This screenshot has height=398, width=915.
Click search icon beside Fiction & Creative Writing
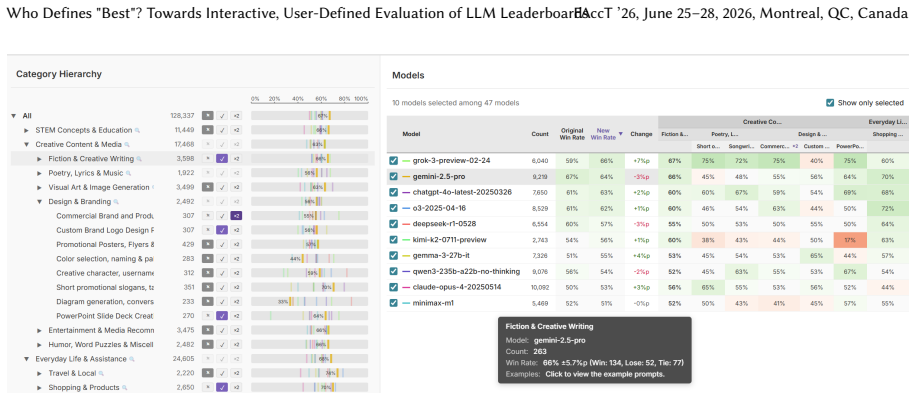tap(139, 159)
